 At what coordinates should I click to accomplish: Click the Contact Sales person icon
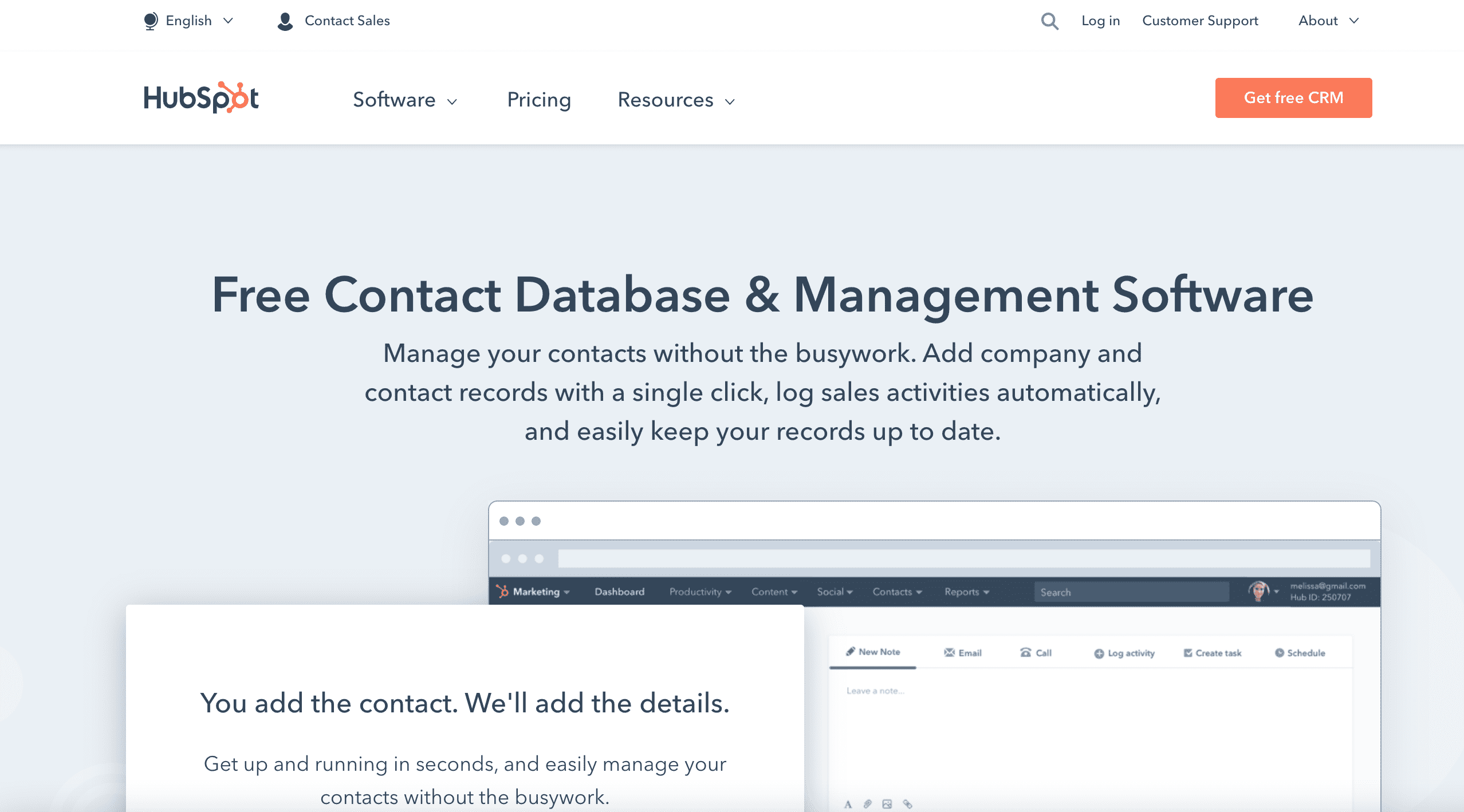tap(285, 21)
